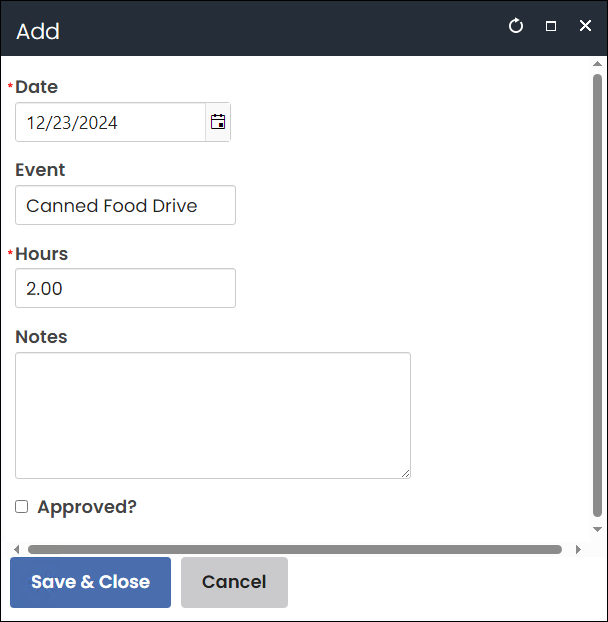Click the vertical scrollbar thumb
The width and height of the screenshot is (608, 622).
click(x=598, y=295)
